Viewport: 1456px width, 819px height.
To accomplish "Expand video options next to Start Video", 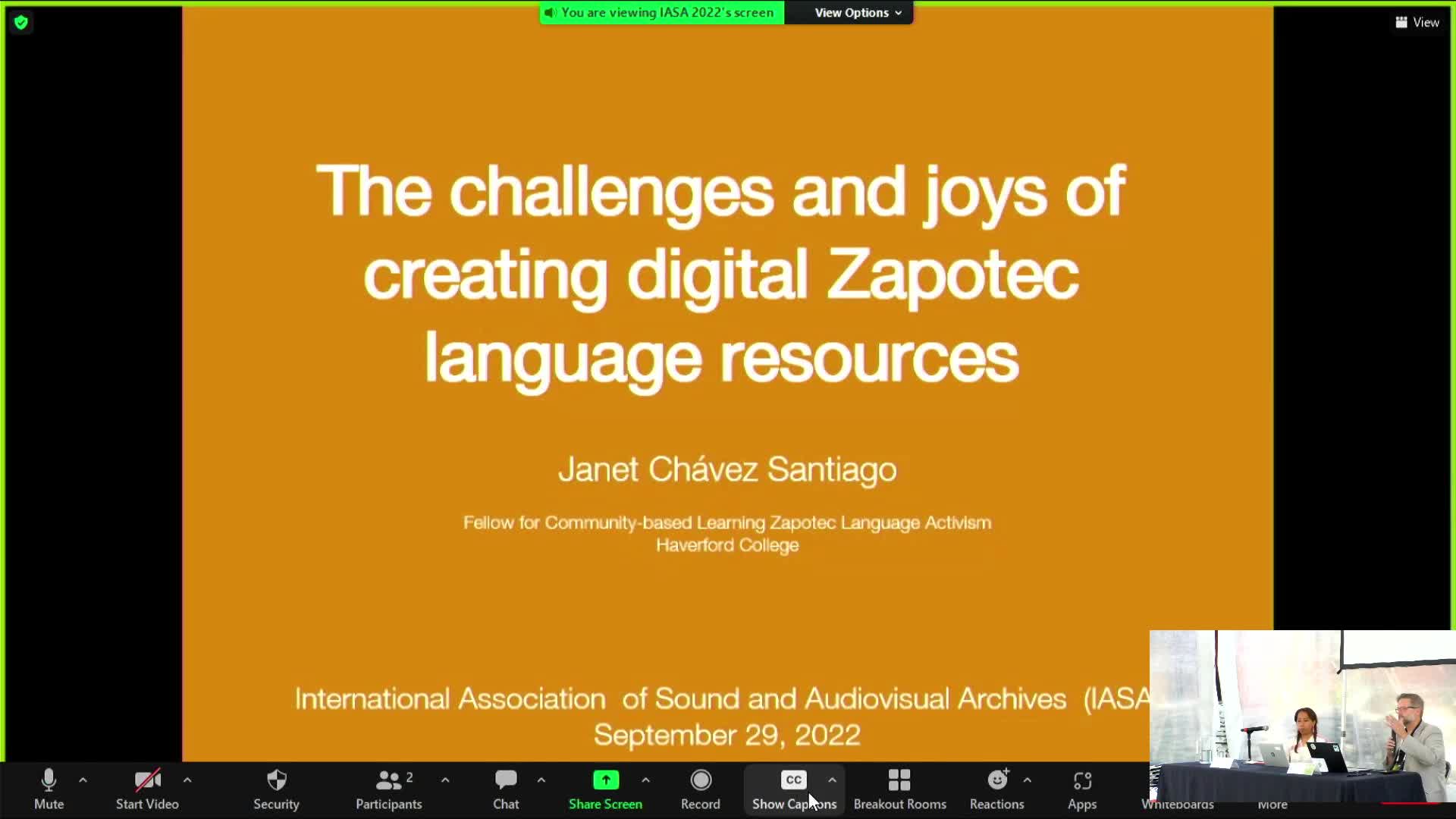I will click(x=187, y=780).
